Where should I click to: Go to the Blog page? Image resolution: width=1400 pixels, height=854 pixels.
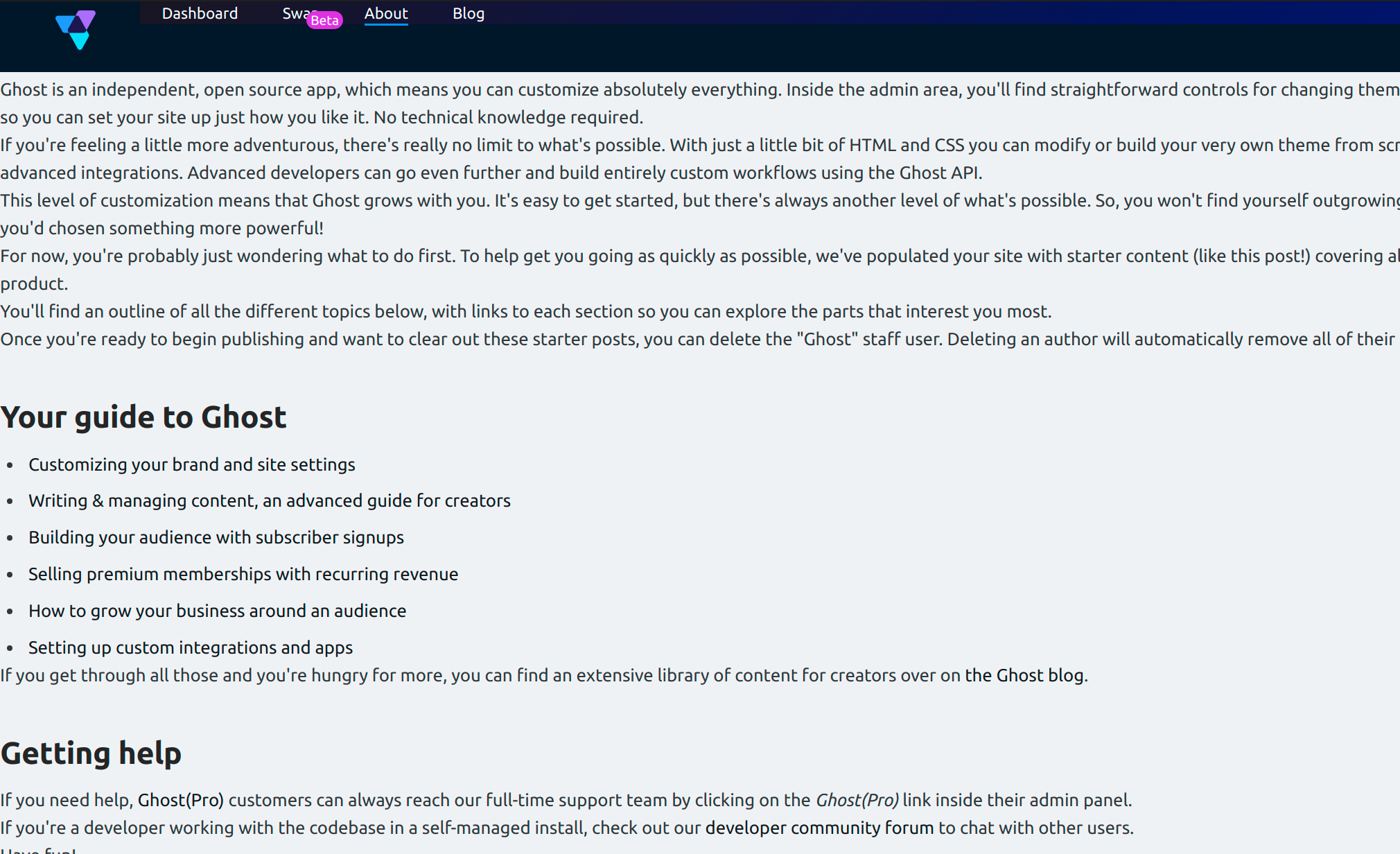point(469,13)
